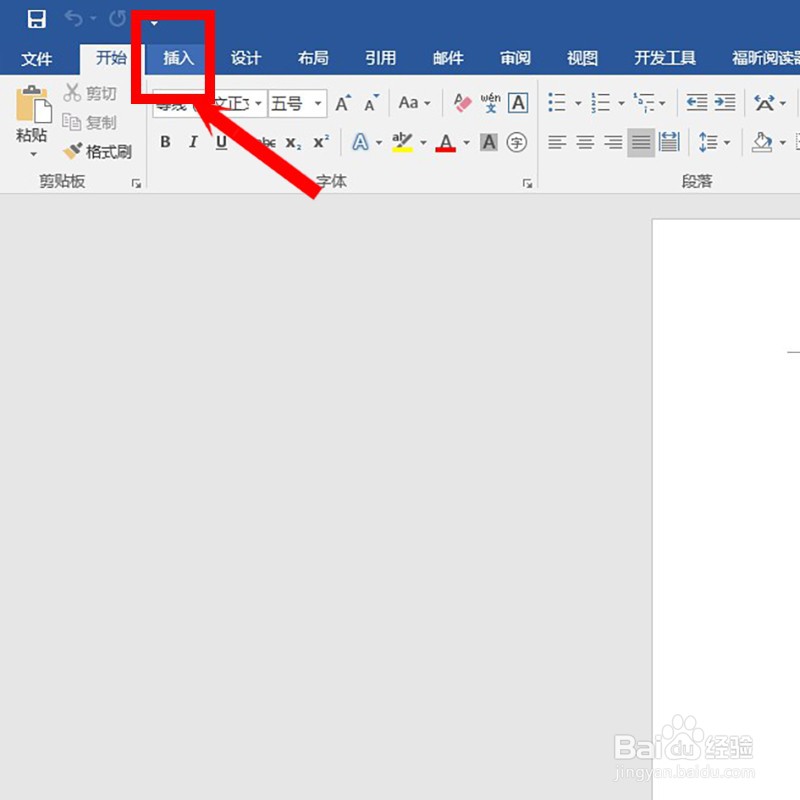Switch to the 开始 tab
The image size is (800, 800).
(111, 58)
